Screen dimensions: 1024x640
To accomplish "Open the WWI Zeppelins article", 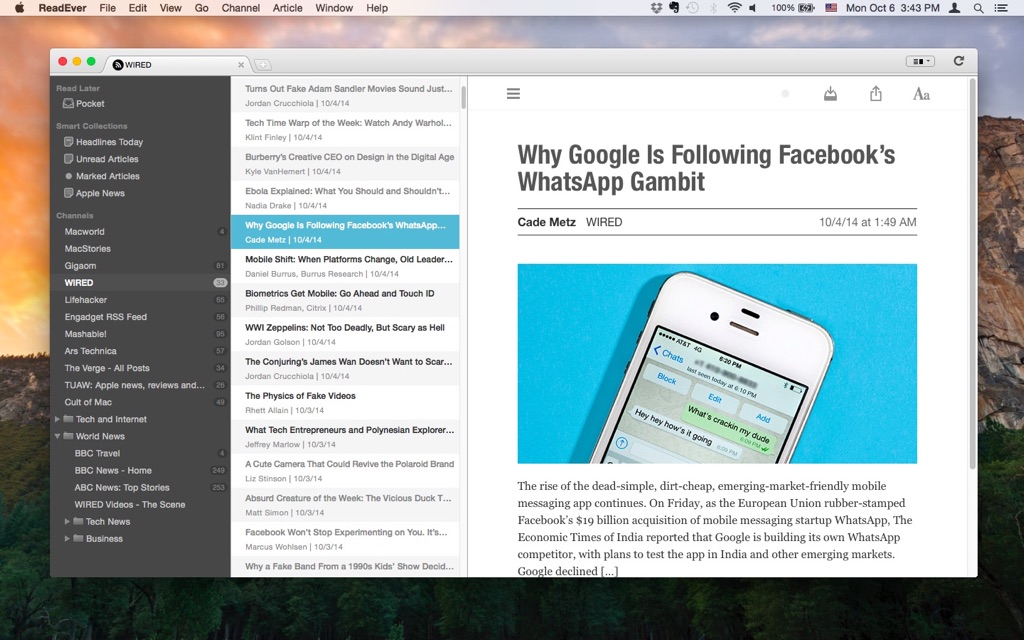I will pos(345,334).
